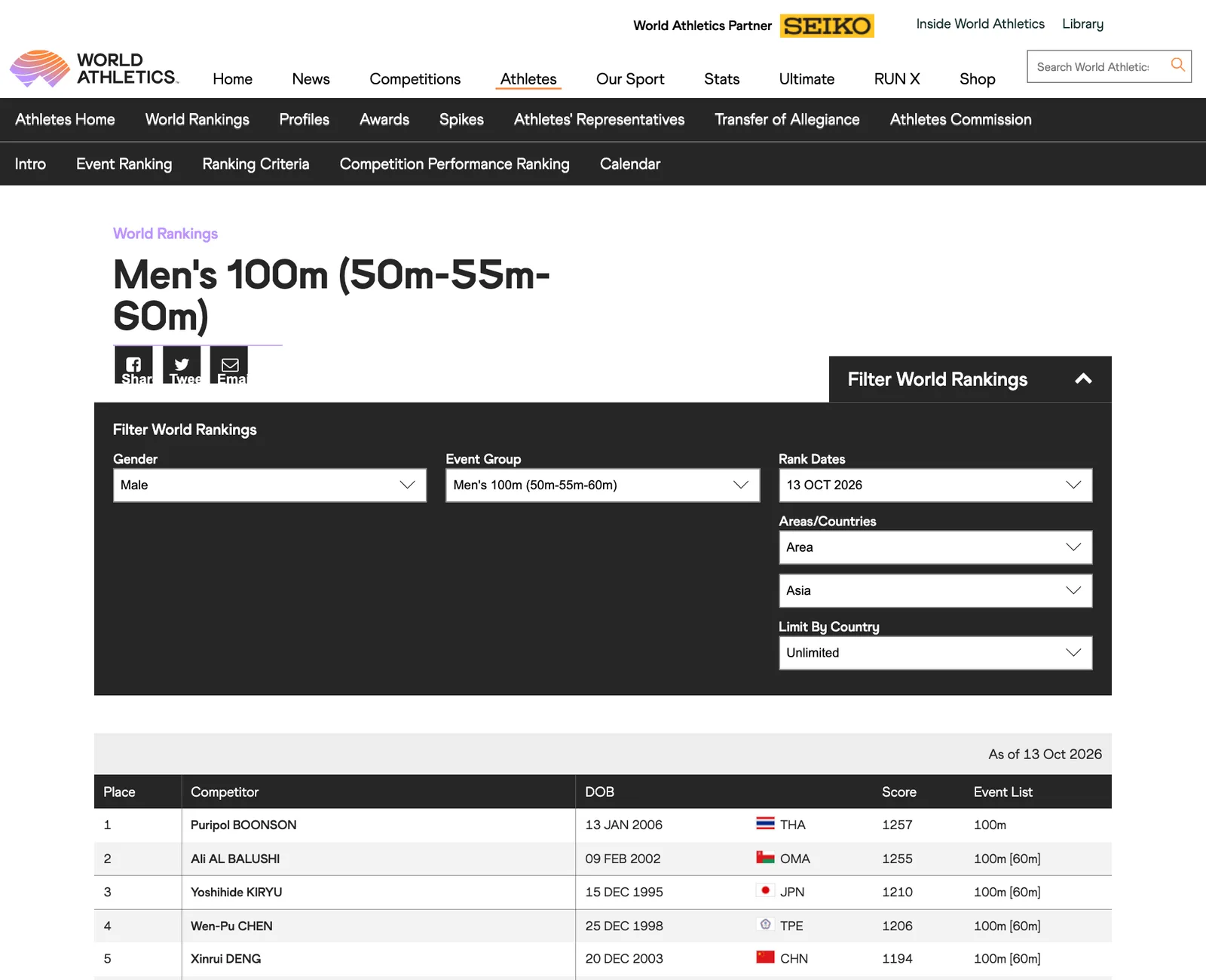Open the Profiles submenu item
Viewport: 1206px width, 980px height.
(304, 119)
